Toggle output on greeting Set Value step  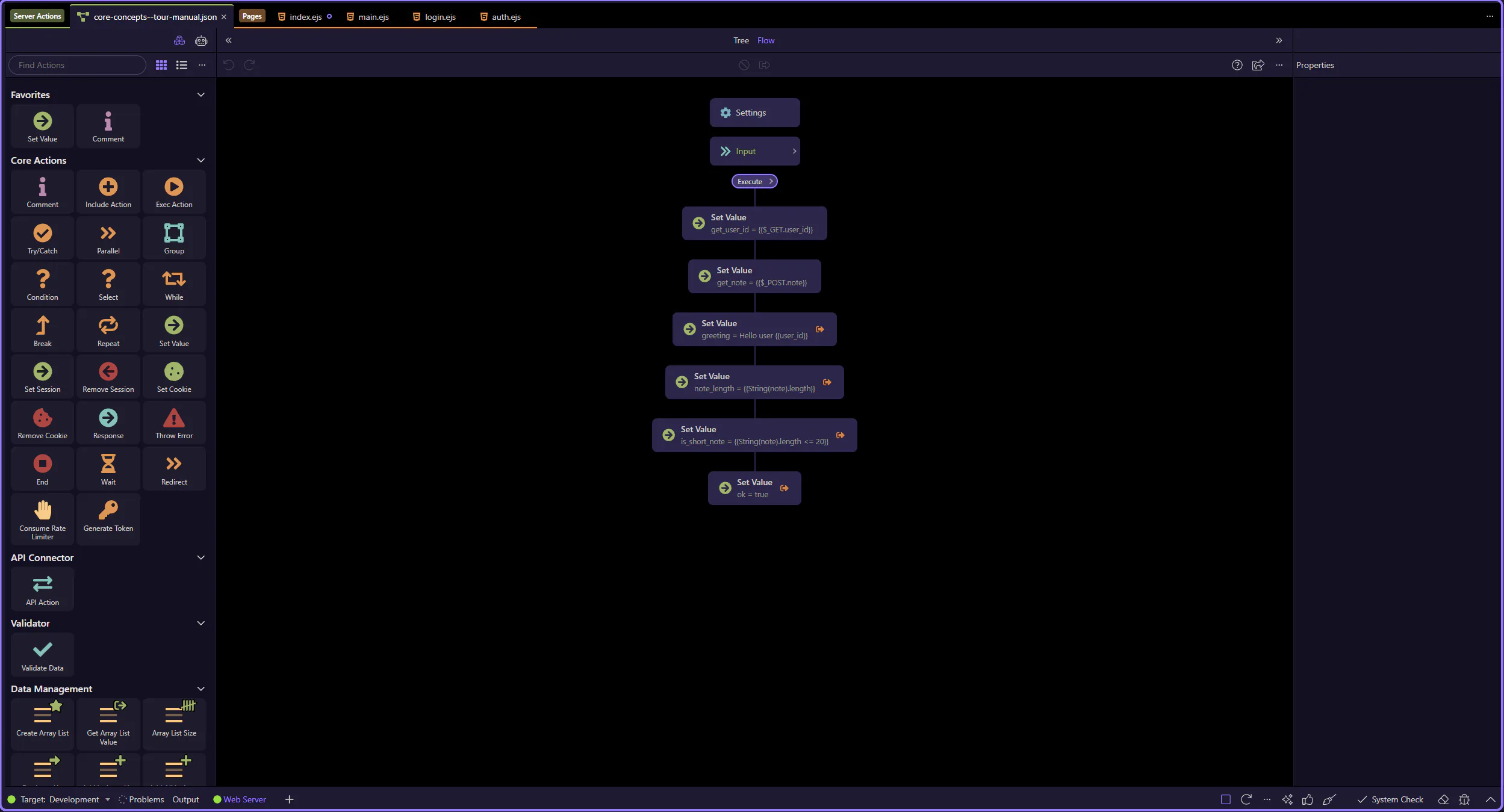[x=819, y=329]
